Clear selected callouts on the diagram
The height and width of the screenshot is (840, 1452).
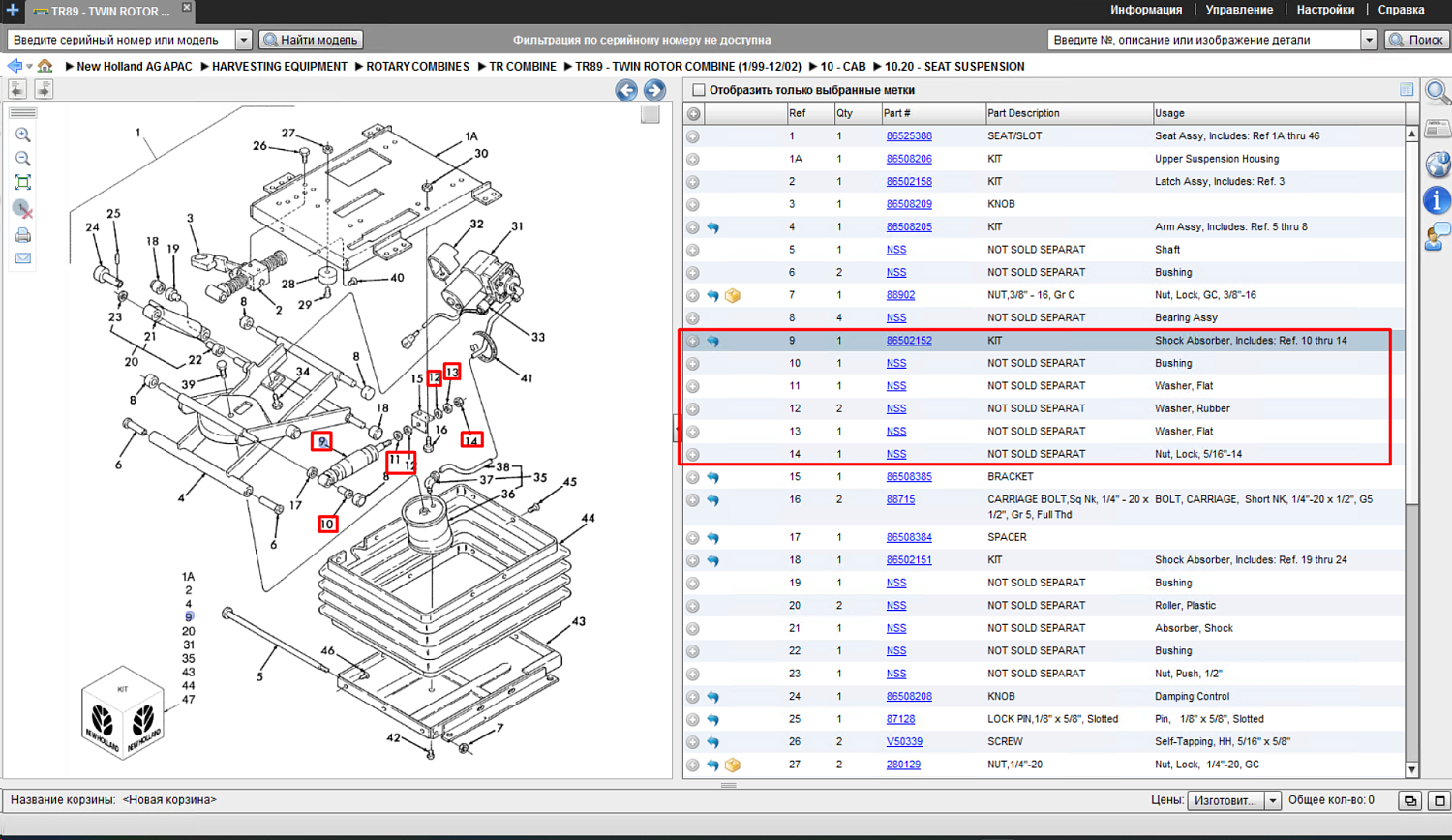[23, 209]
